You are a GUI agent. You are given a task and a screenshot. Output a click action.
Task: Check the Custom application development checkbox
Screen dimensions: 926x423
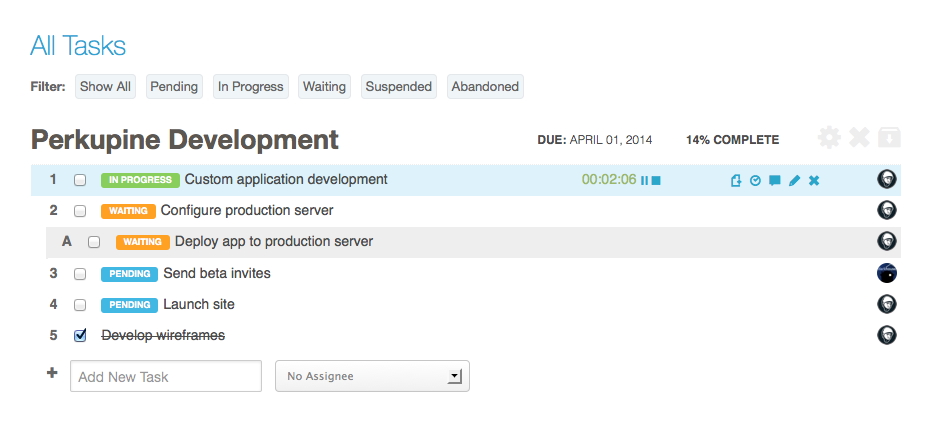(x=80, y=180)
